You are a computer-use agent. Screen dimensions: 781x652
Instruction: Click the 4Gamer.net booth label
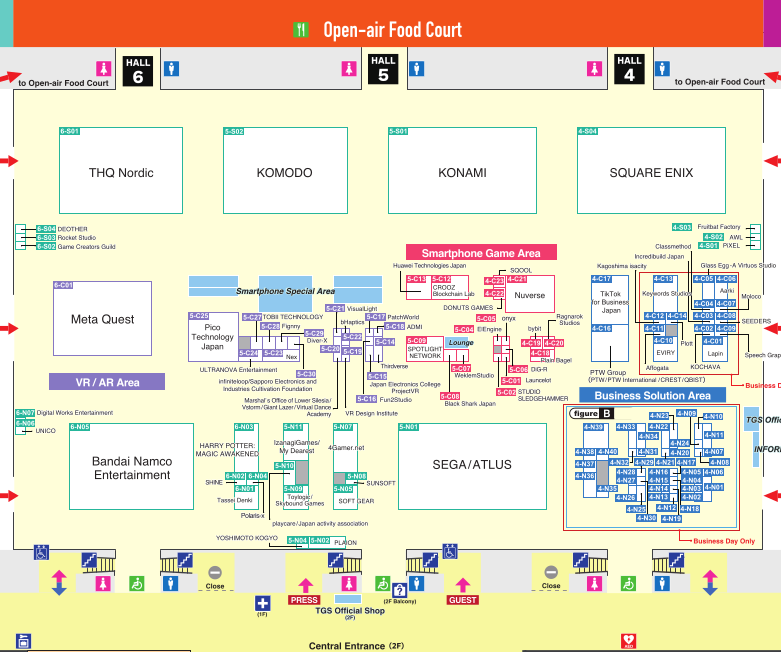[x=346, y=447]
